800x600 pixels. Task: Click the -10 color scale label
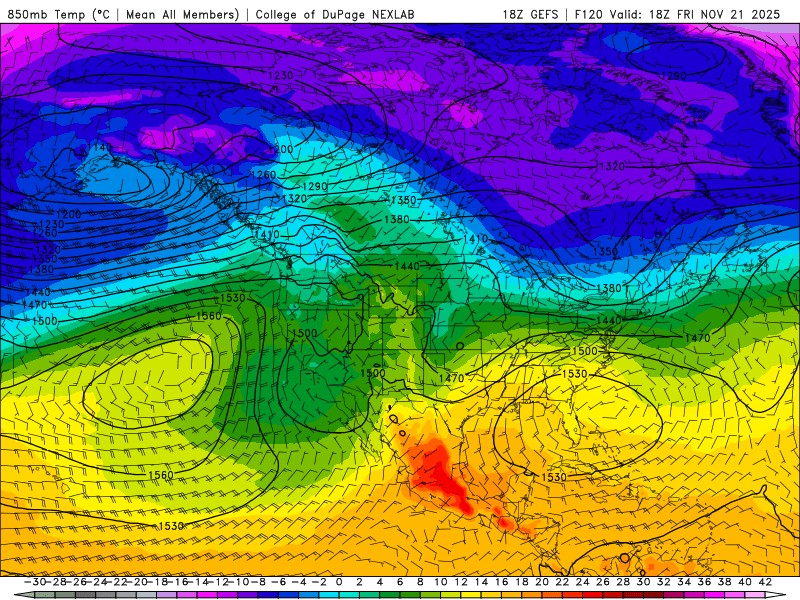pyautogui.click(x=239, y=582)
